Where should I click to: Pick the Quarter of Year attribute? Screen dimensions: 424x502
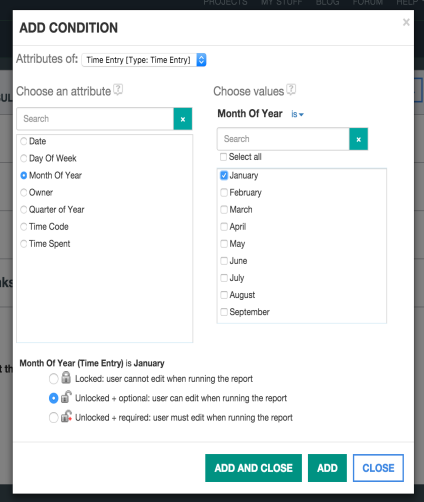24,210
